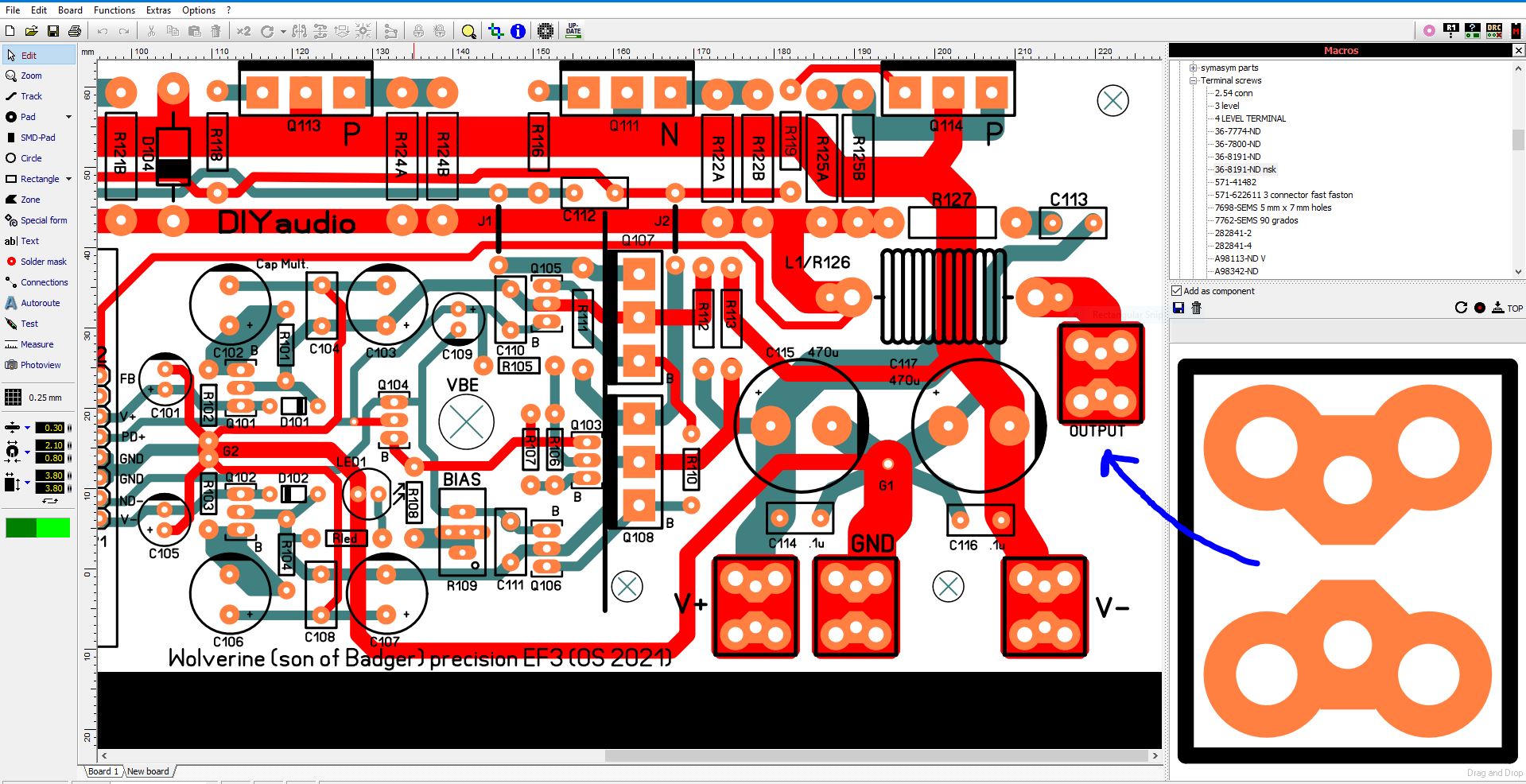Click the toolbar Delete trash icon
This screenshot has height=784, width=1526.
(216, 31)
